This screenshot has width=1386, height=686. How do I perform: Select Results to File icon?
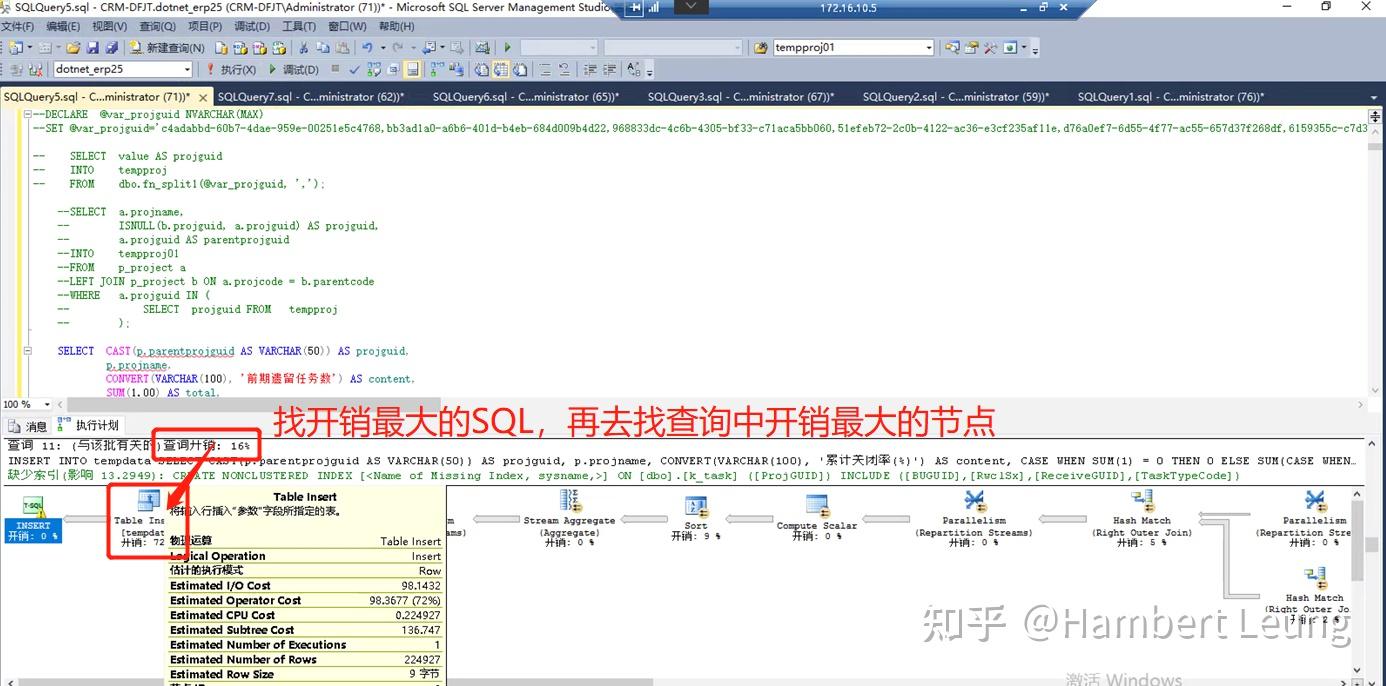point(520,69)
